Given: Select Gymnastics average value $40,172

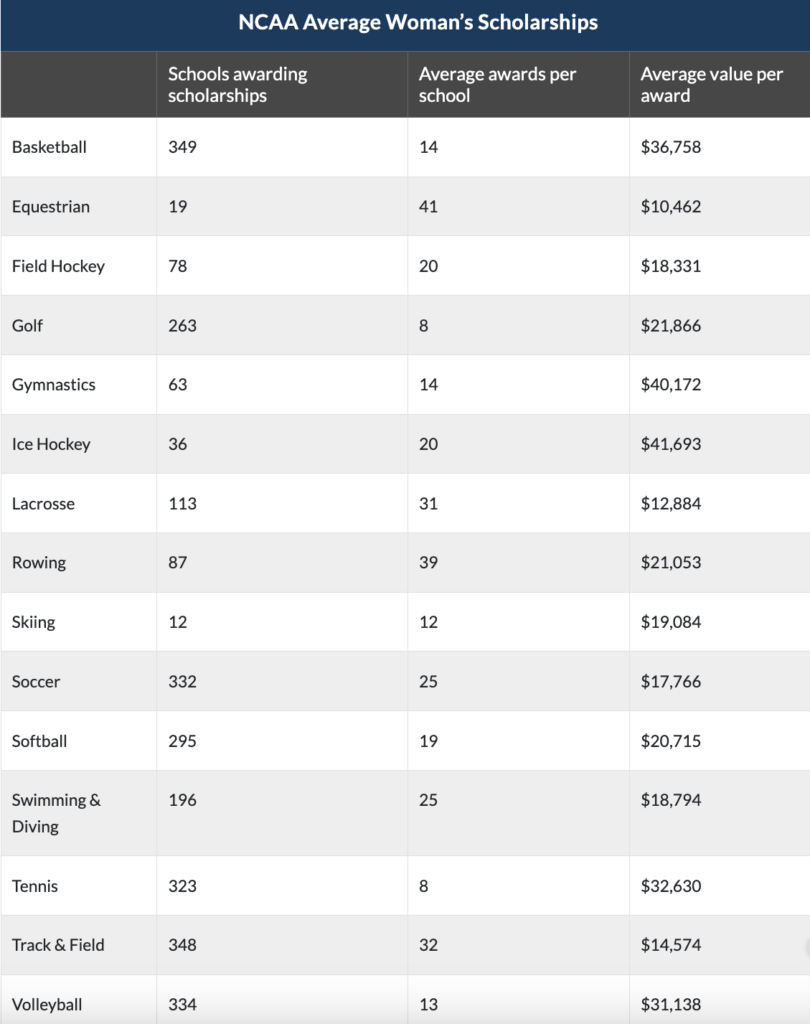Looking at the screenshot, I should (671, 384).
